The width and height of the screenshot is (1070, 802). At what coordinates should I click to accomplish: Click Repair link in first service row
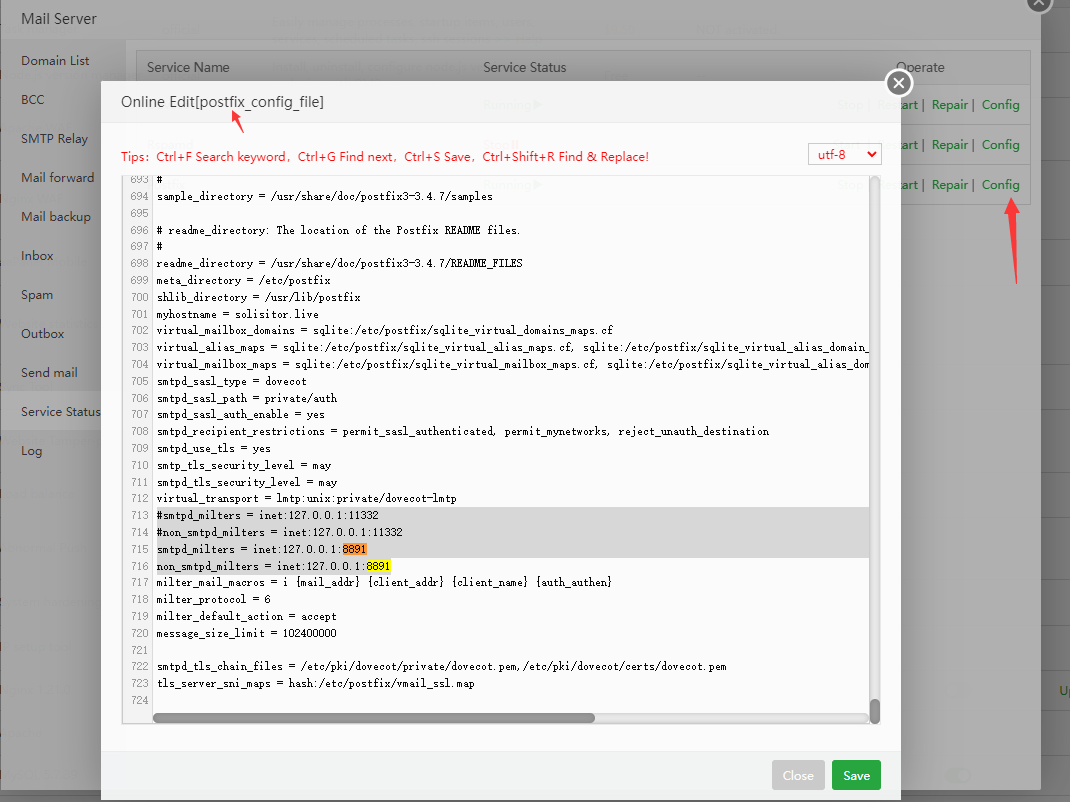(950, 104)
